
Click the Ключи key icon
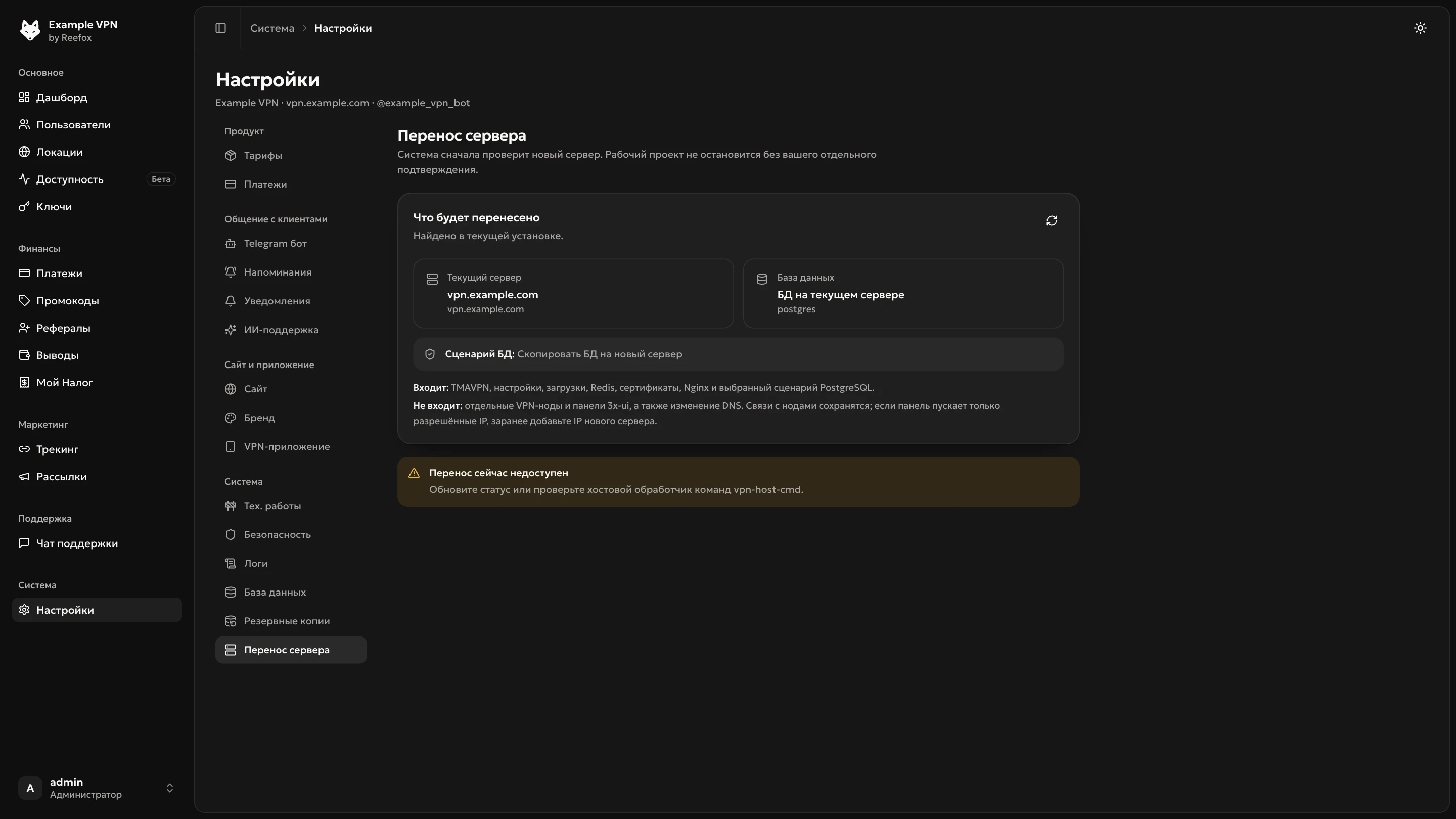(24, 206)
